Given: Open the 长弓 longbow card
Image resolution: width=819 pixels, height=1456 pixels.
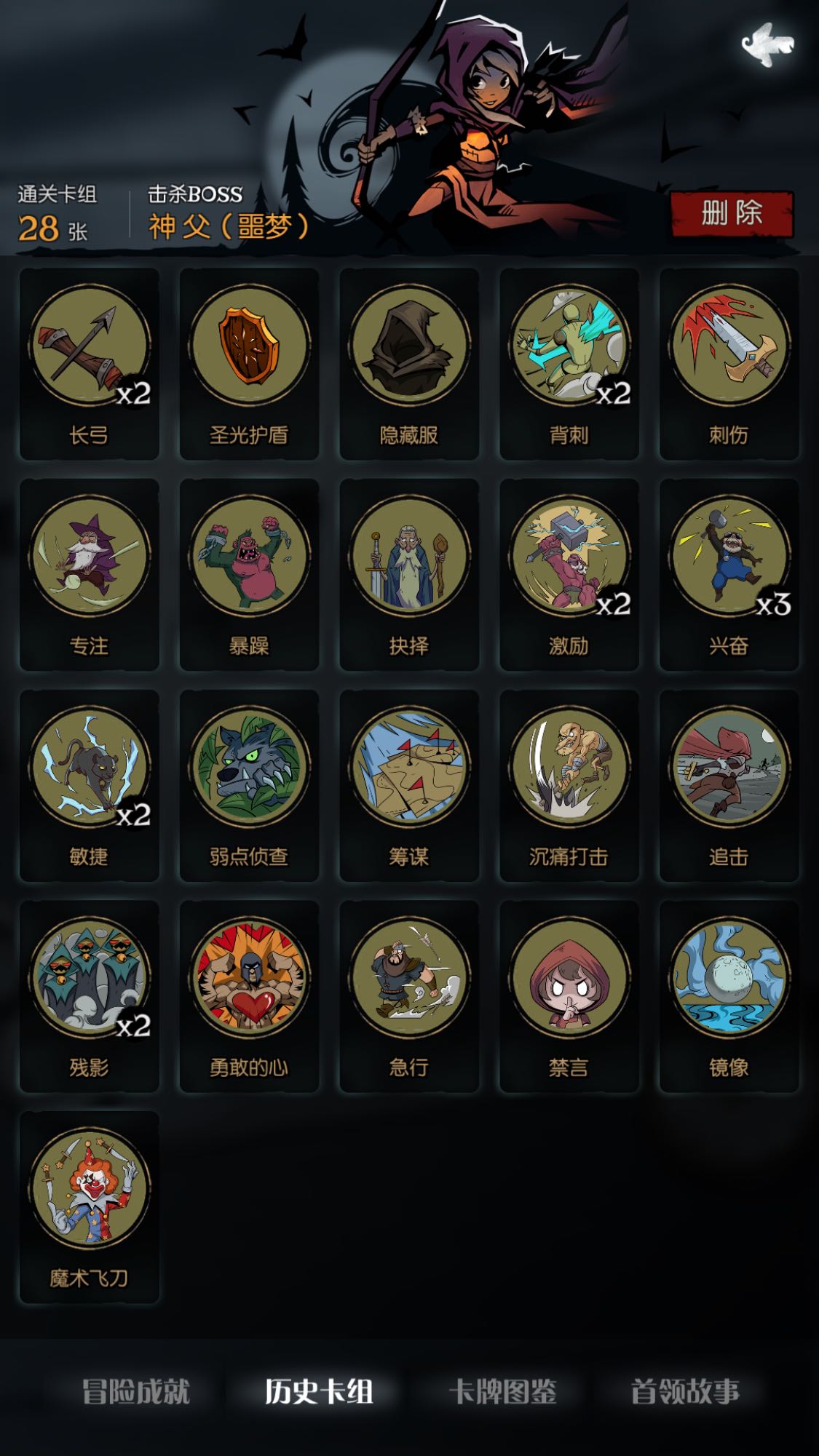Looking at the screenshot, I should tap(89, 364).
